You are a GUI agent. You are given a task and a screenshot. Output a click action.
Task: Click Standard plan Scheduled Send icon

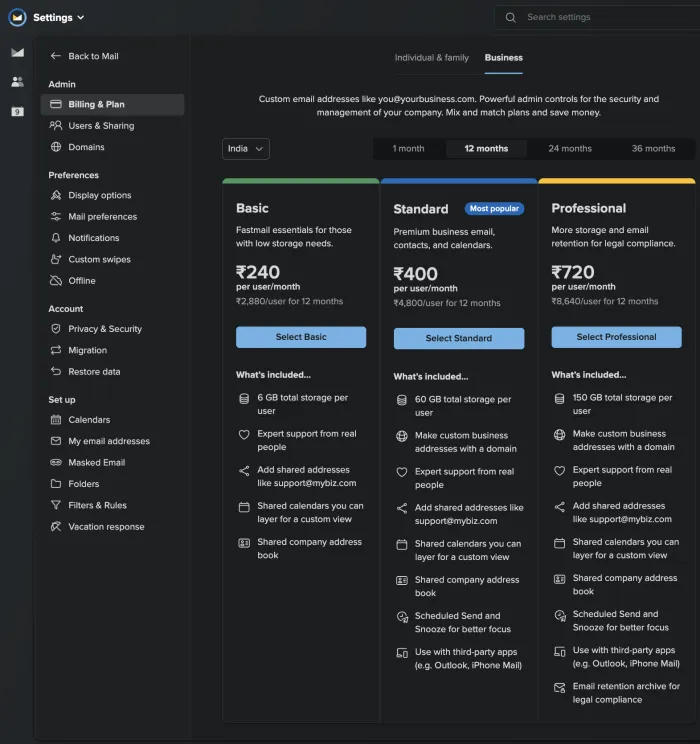[x=402, y=617]
